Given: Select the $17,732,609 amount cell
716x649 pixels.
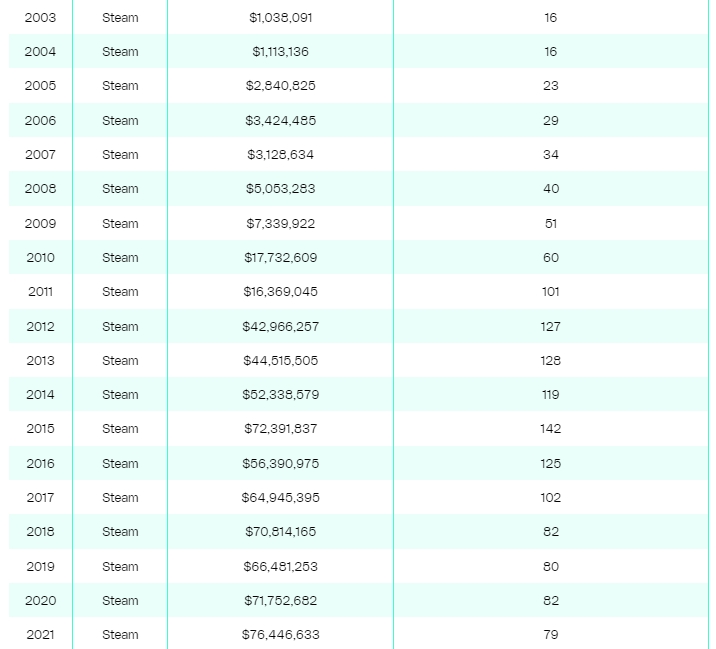Looking at the screenshot, I should click(280, 258).
